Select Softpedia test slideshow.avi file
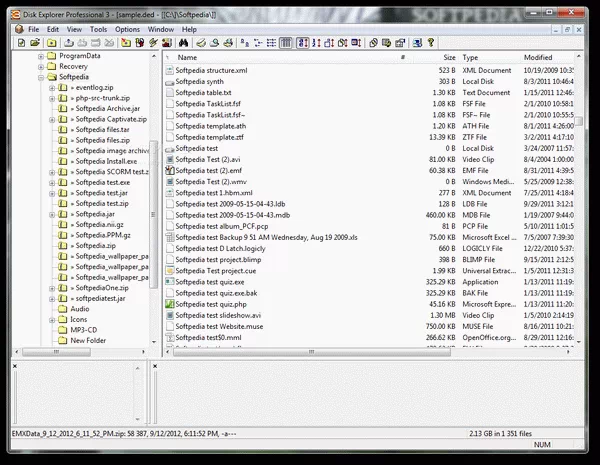This screenshot has height=465, width=600. pos(218,315)
